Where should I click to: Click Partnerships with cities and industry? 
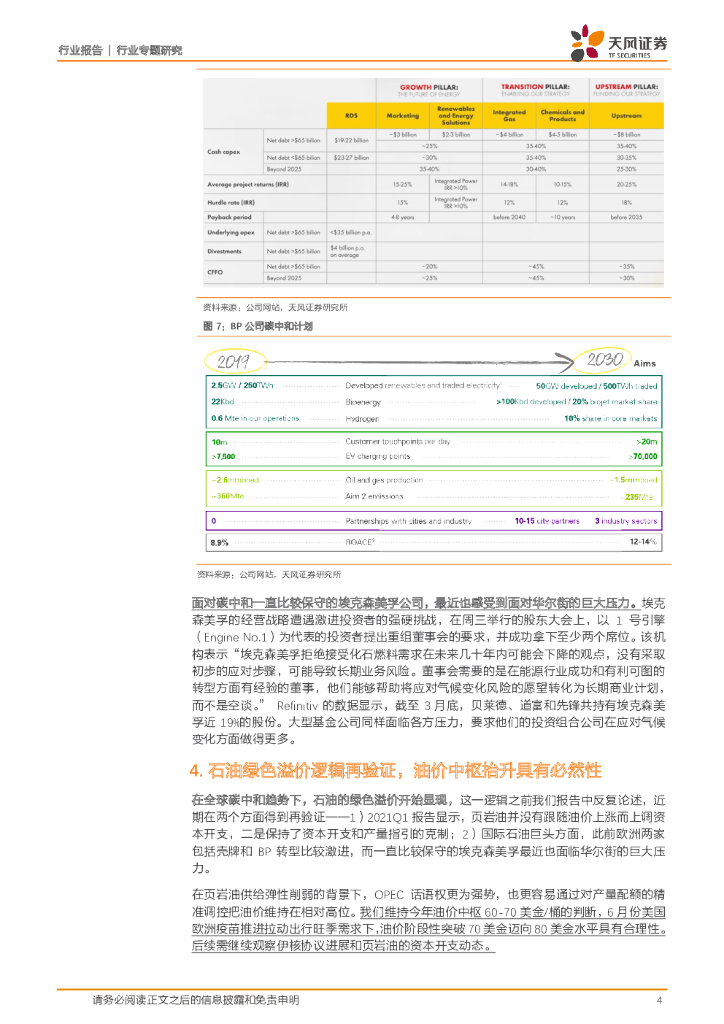coord(408,521)
